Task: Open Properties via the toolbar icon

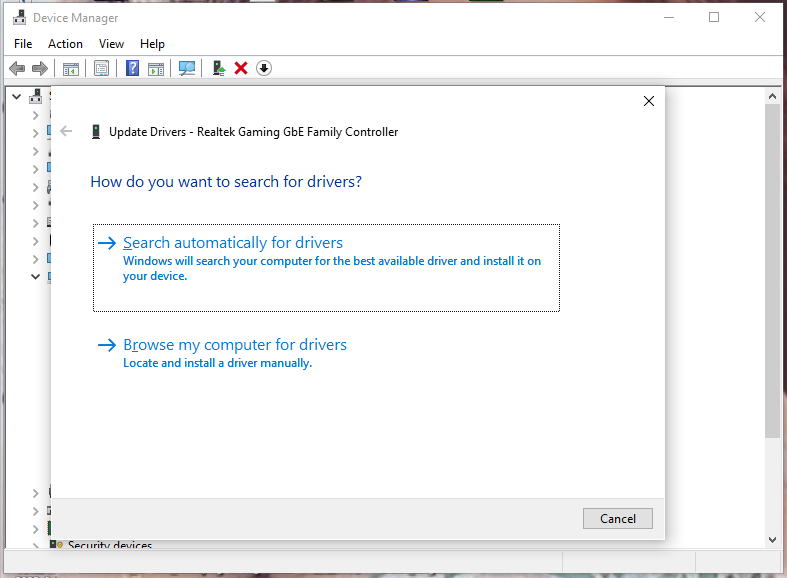Action: (101, 68)
